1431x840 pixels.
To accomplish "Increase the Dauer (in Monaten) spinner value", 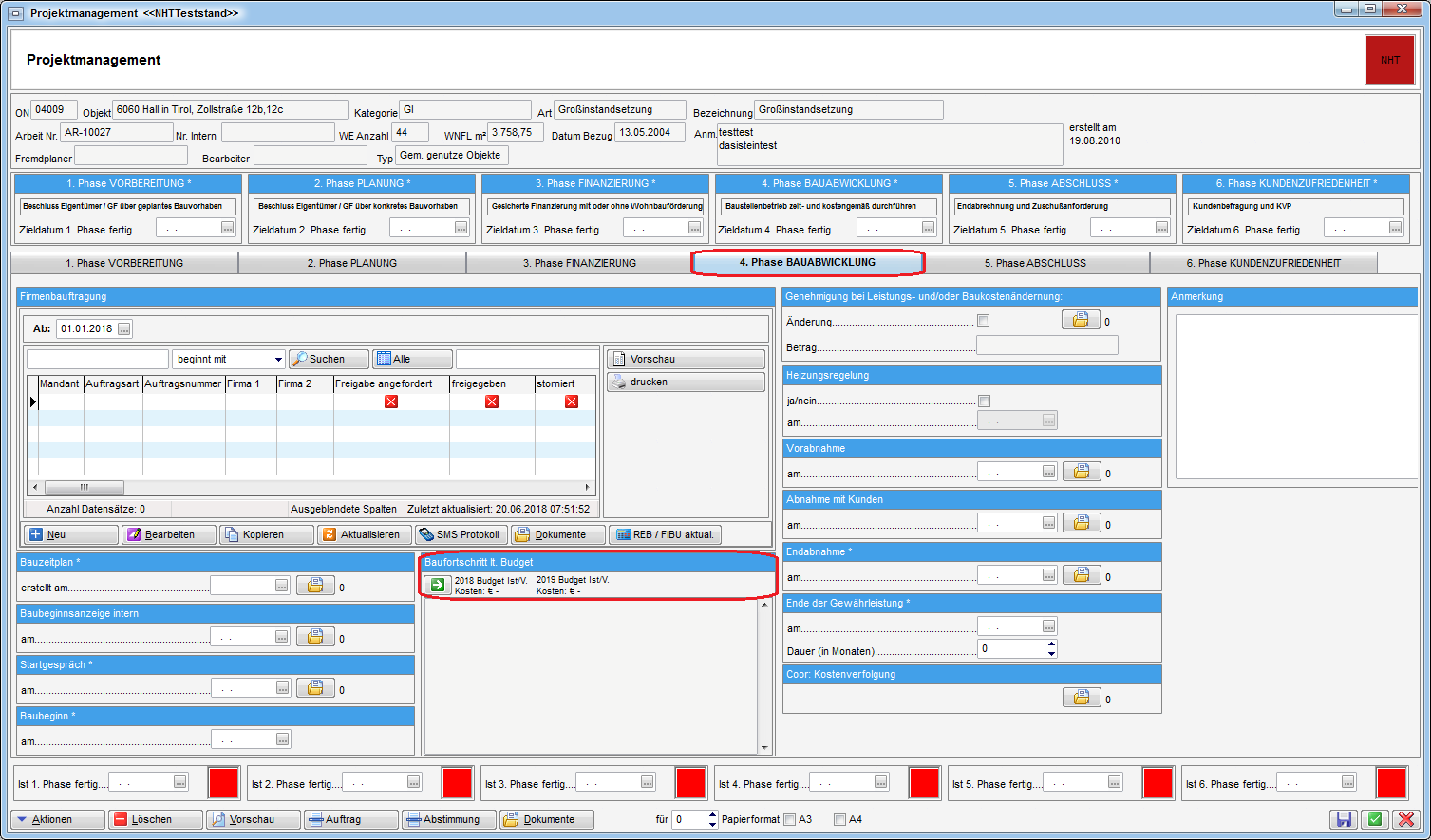I will click(1051, 644).
